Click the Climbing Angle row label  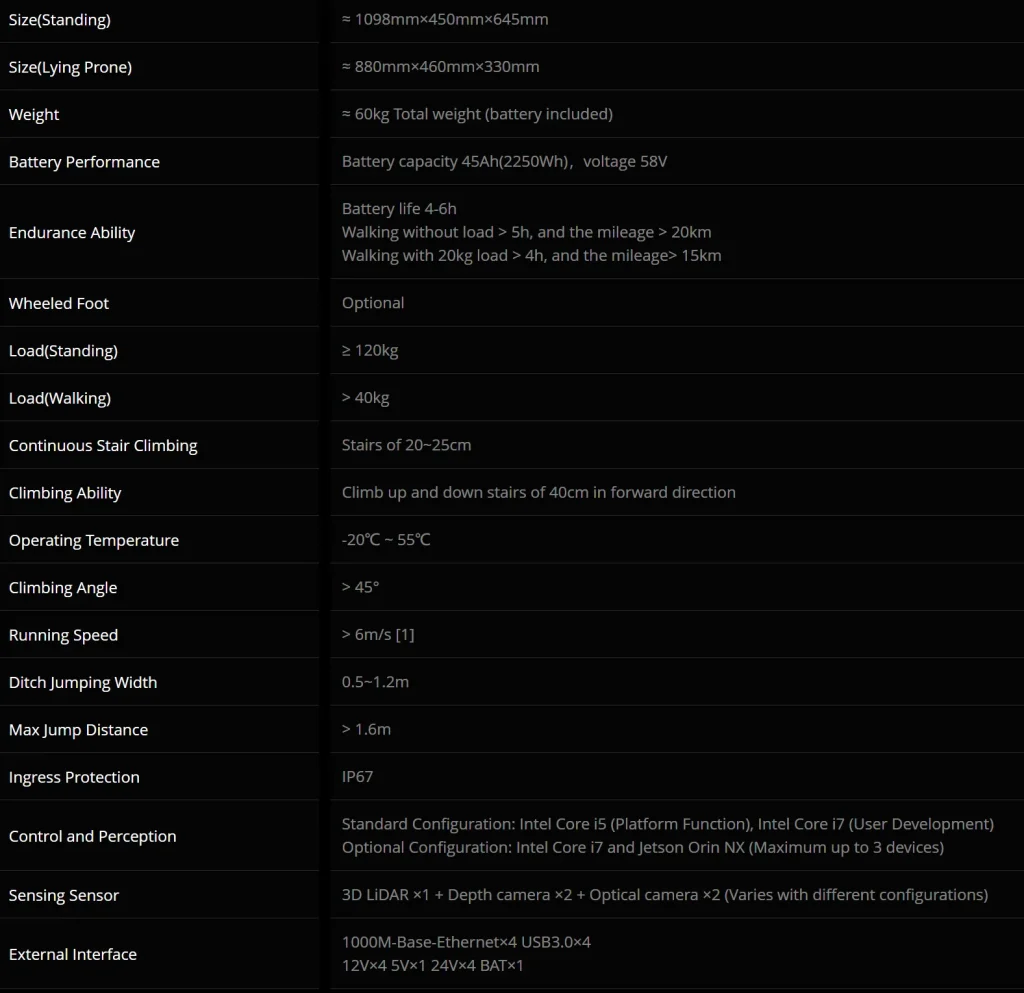click(63, 588)
